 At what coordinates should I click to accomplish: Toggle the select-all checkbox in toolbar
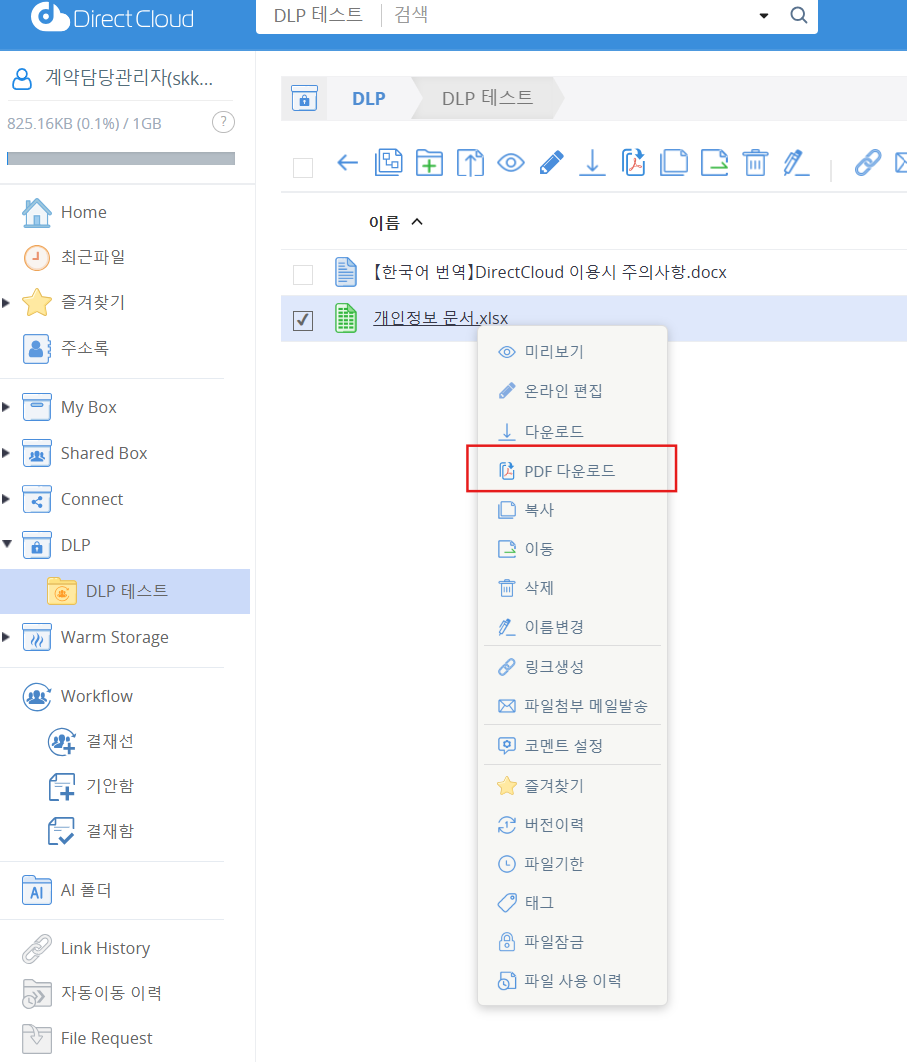[x=303, y=167]
